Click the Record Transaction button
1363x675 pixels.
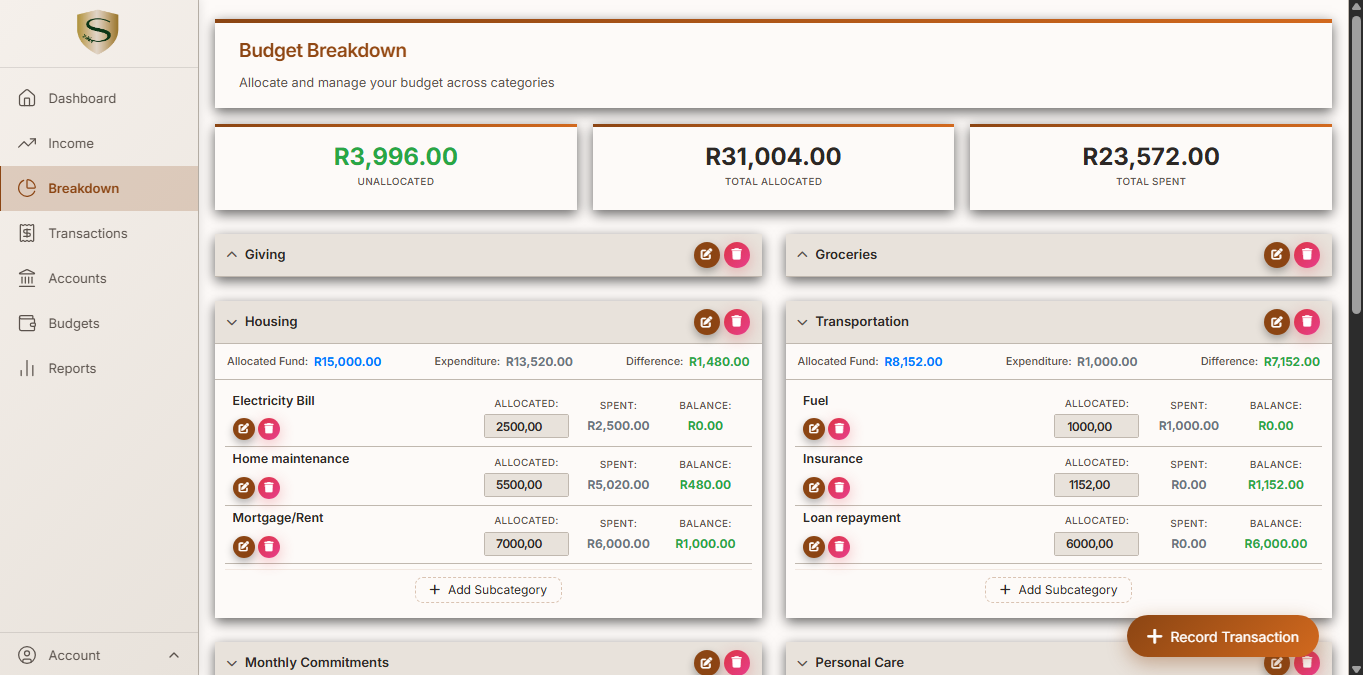click(x=1223, y=636)
